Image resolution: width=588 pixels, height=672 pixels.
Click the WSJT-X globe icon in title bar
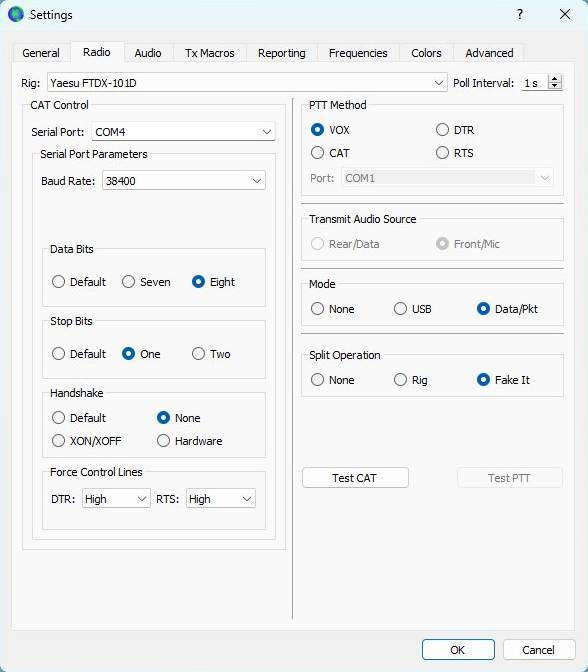click(16, 14)
